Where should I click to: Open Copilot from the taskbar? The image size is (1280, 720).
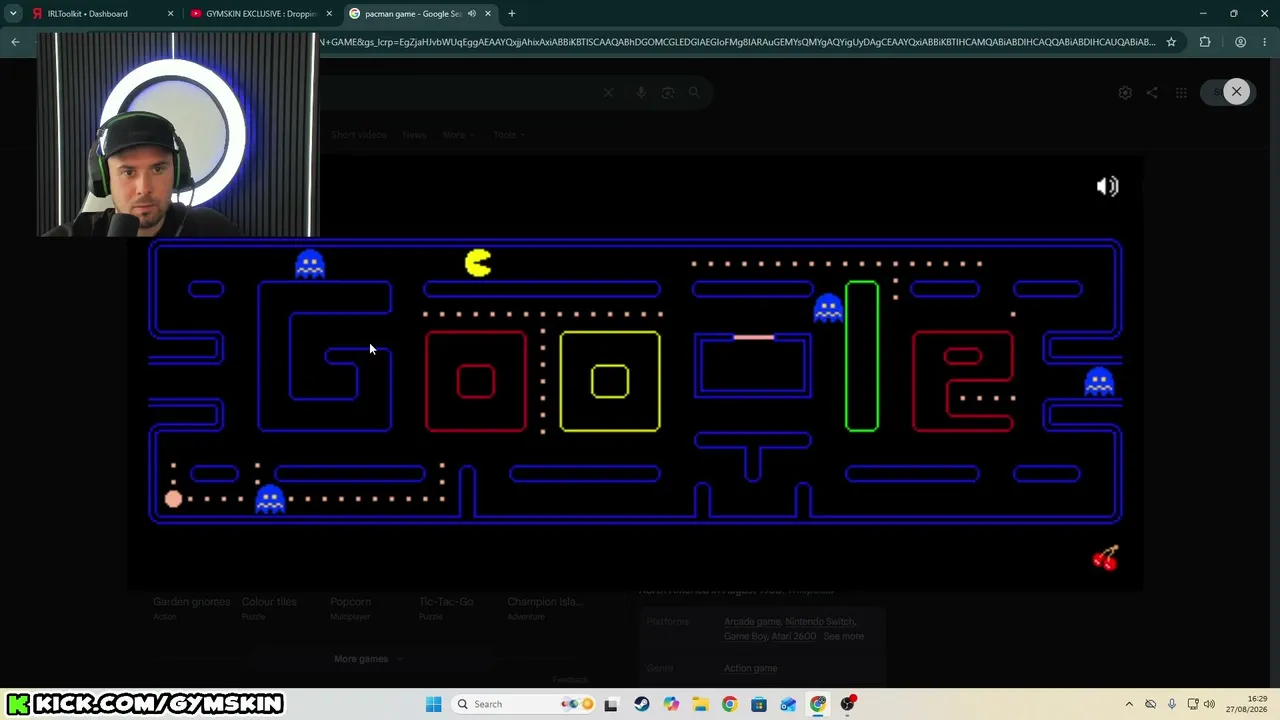(x=671, y=704)
